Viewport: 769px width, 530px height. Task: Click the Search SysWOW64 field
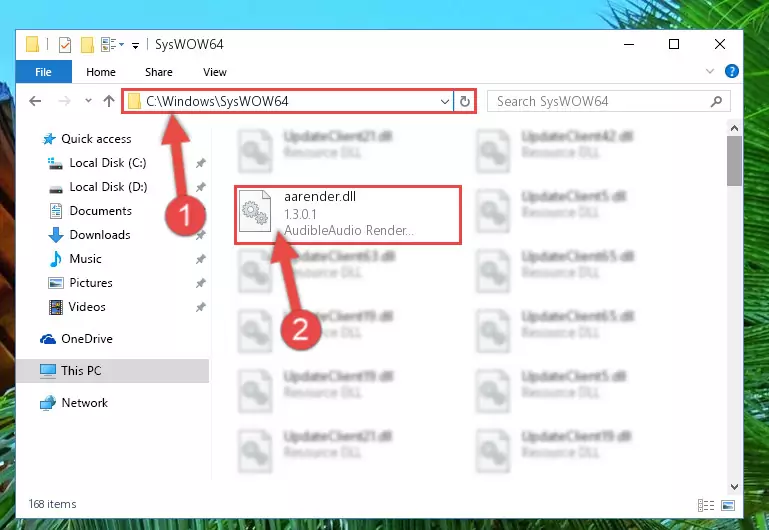(x=608, y=101)
